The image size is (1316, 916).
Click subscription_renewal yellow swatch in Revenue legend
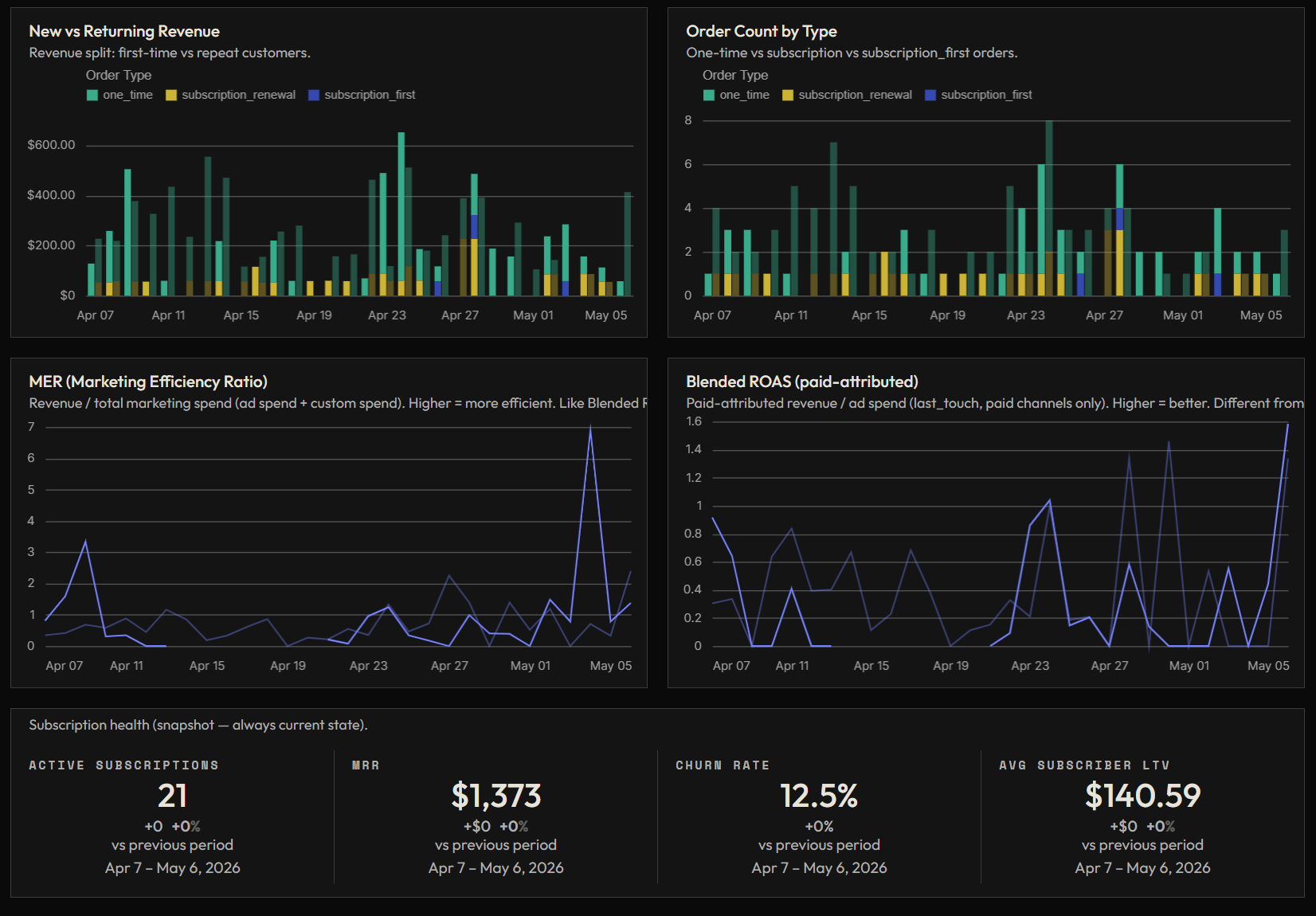coord(171,95)
